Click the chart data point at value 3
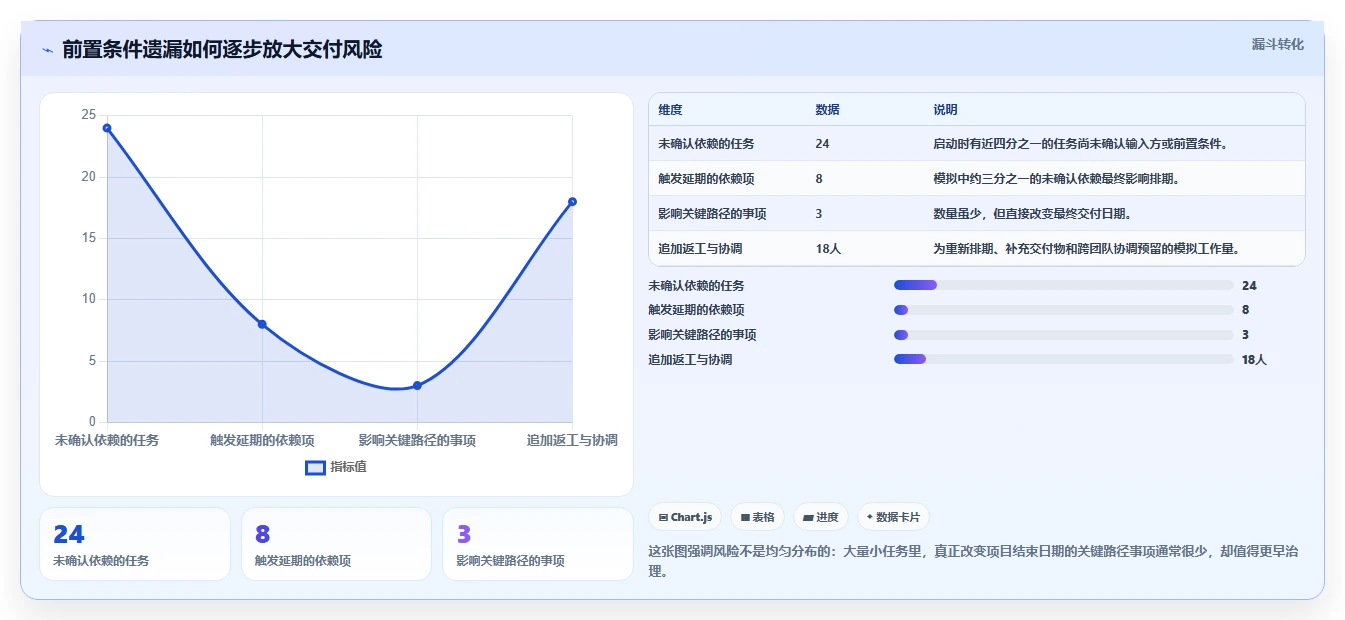Screen dimensions: 1345x620 point(417,385)
